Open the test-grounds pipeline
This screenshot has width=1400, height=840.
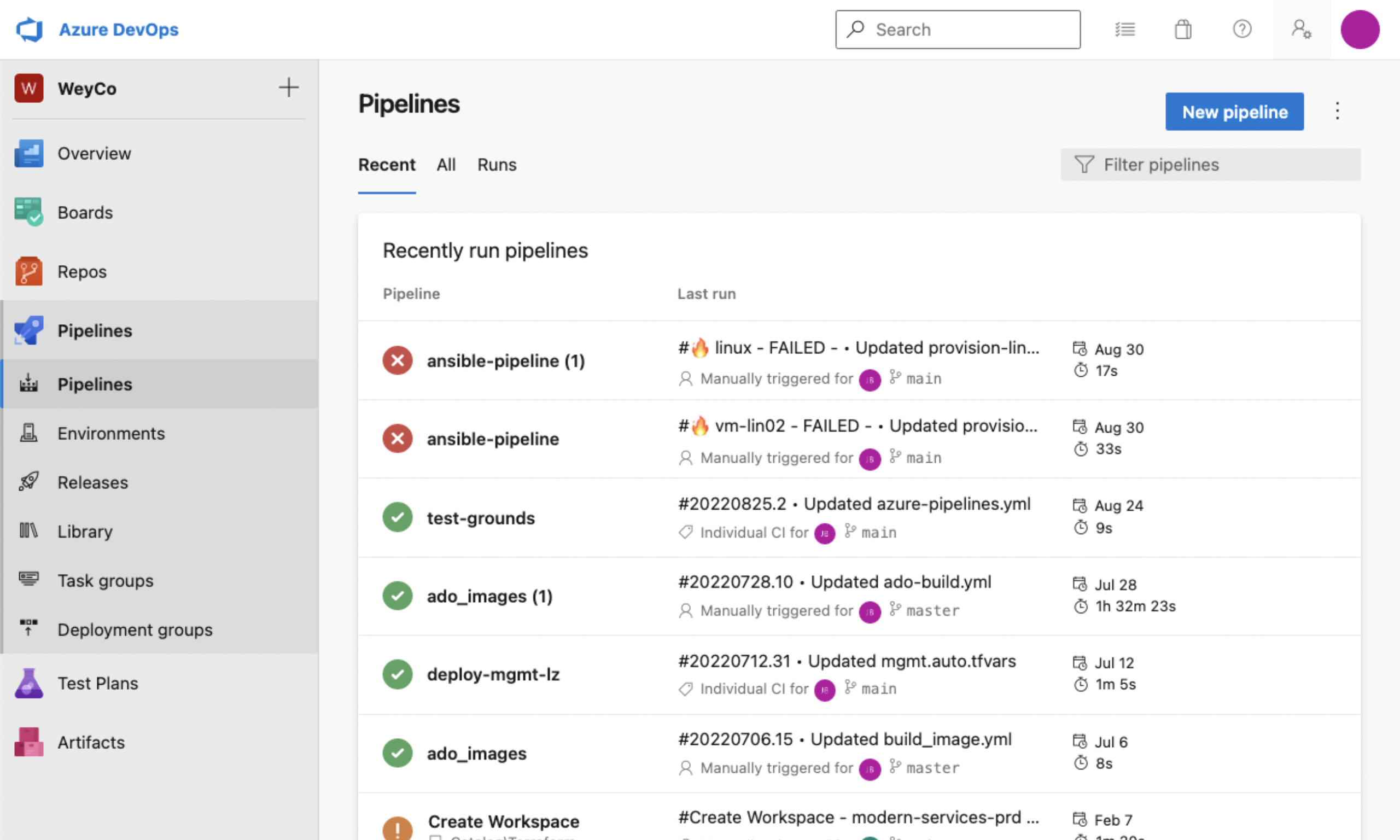481,517
